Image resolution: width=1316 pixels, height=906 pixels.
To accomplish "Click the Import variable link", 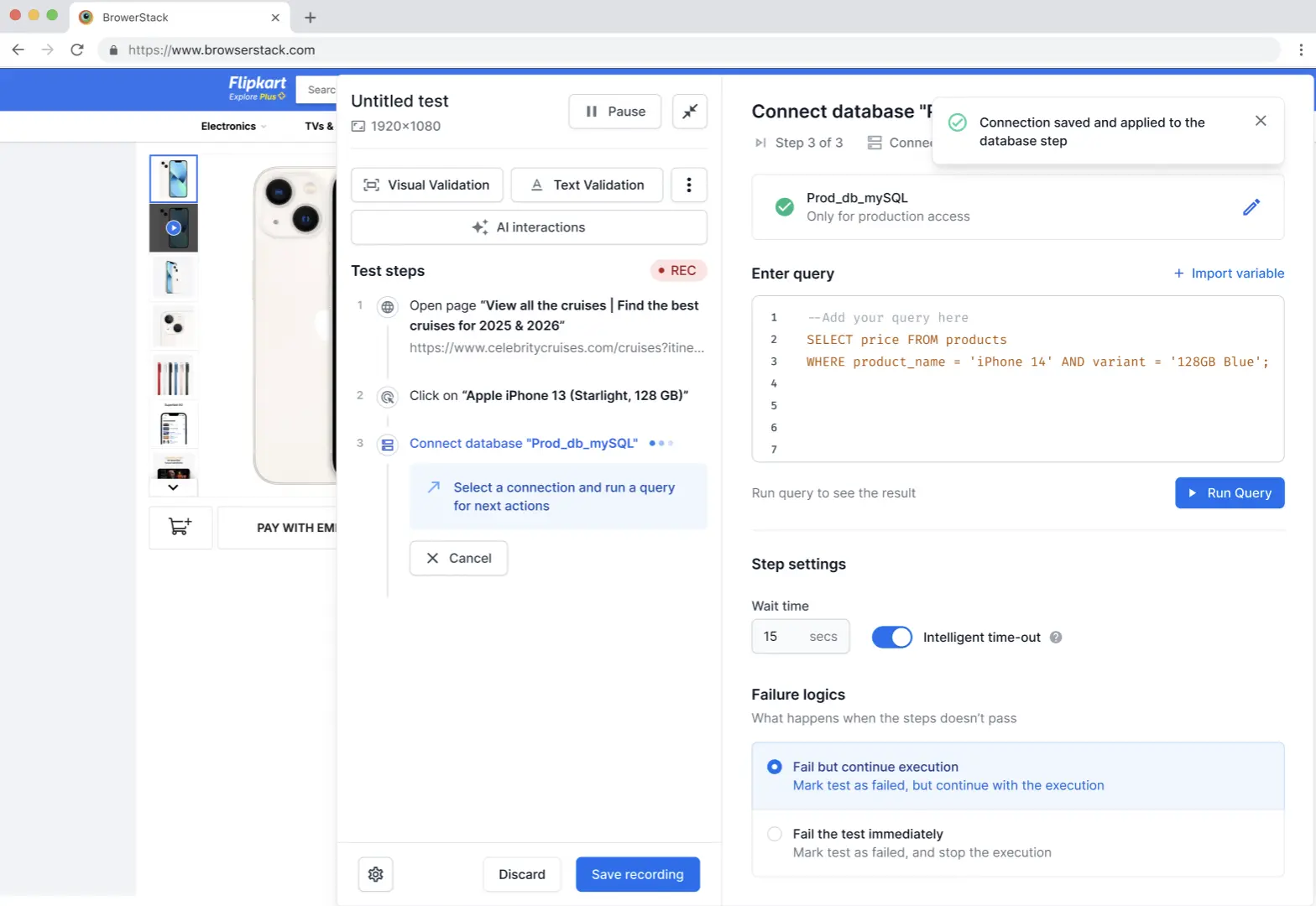I will click(1229, 273).
